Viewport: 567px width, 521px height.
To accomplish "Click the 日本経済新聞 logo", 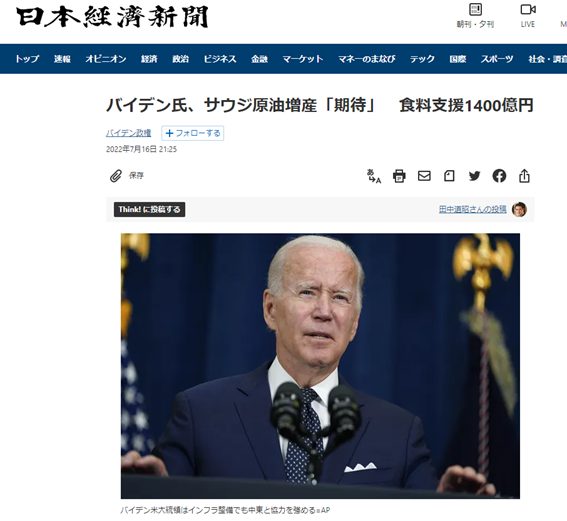I will pyautogui.click(x=112, y=17).
